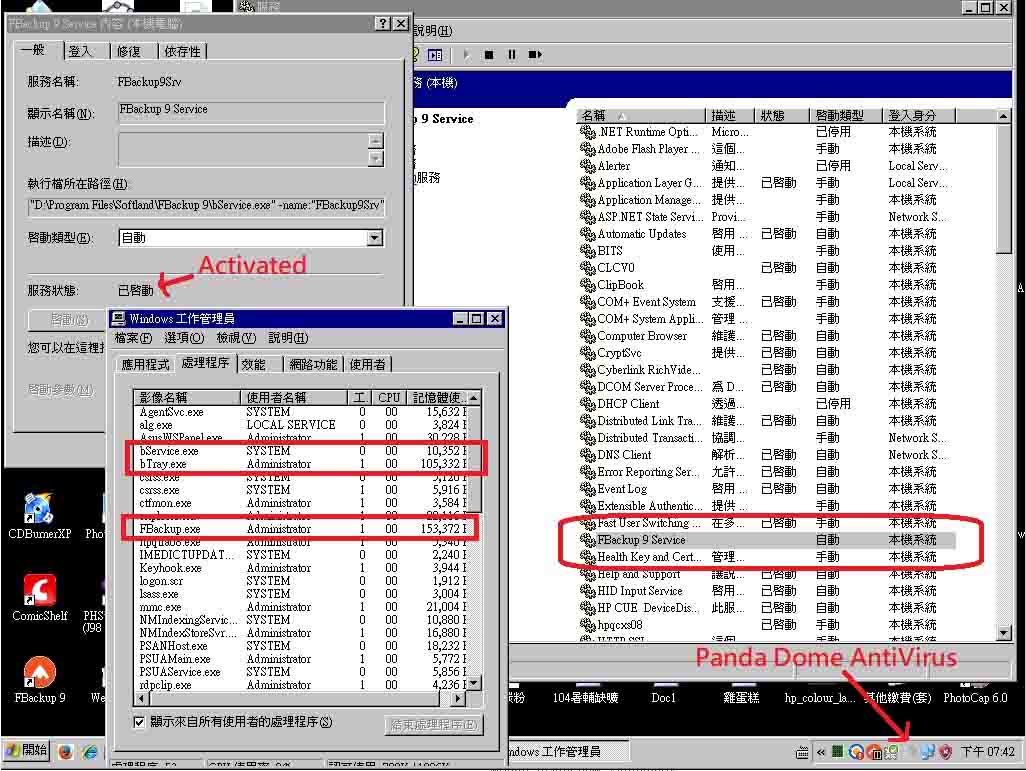1026x771 pixels.
Task: Select the FBackup 9 desktop shortcut
Action: [x=39, y=680]
